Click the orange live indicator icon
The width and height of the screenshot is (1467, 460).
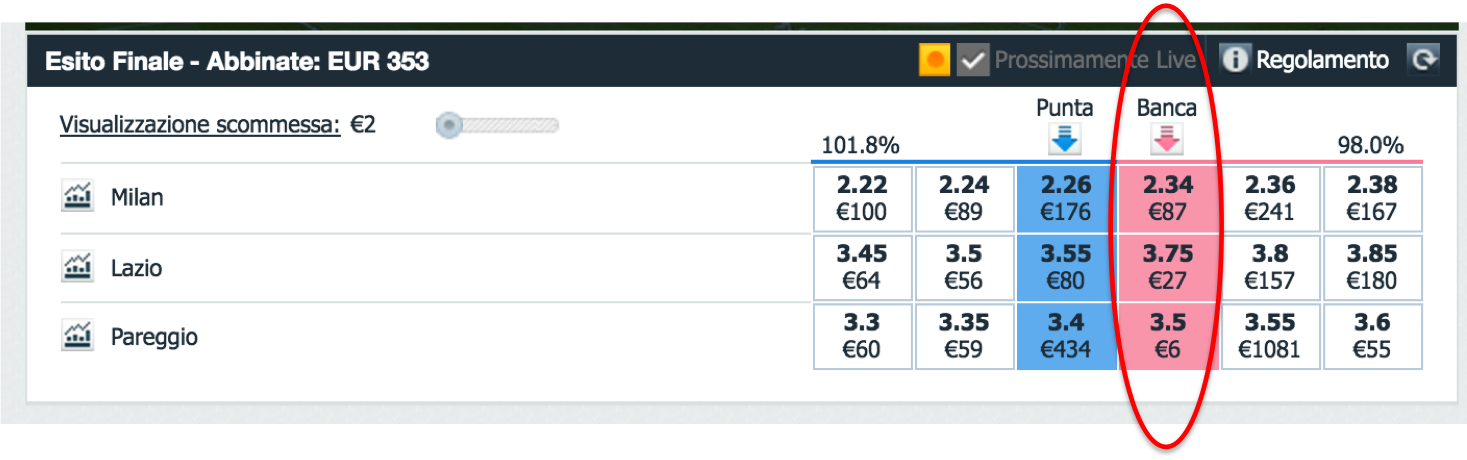[x=935, y=60]
